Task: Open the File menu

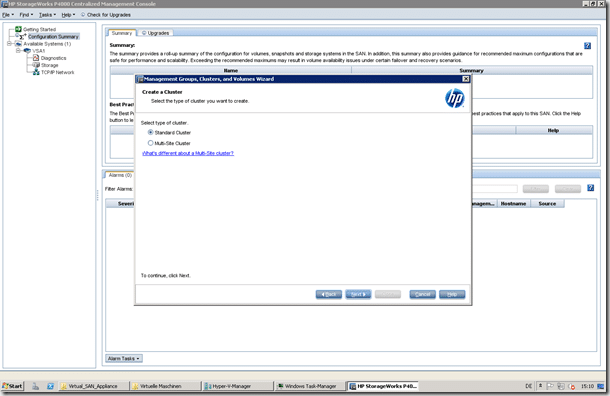Action: tap(7, 15)
